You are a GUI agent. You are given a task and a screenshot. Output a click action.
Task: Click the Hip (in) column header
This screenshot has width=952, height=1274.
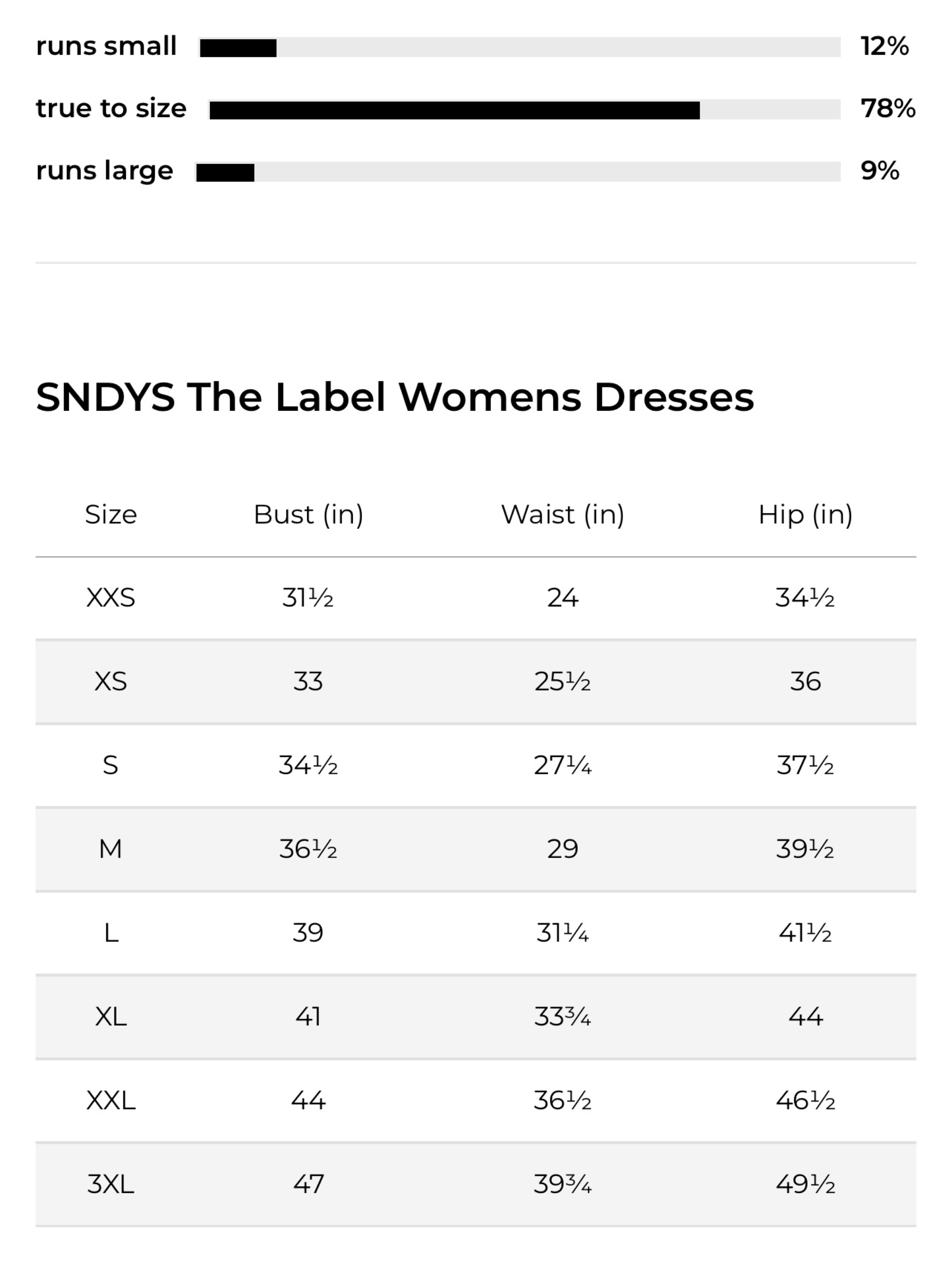pos(805,514)
